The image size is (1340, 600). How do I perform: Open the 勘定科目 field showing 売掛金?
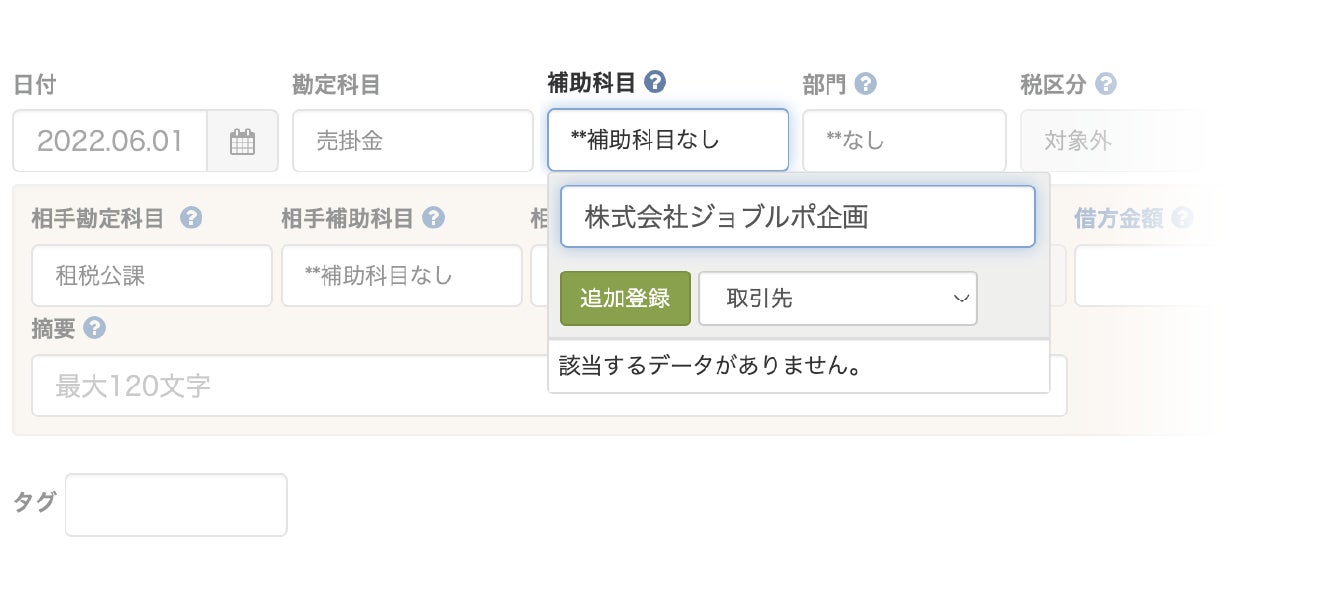[412, 141]
